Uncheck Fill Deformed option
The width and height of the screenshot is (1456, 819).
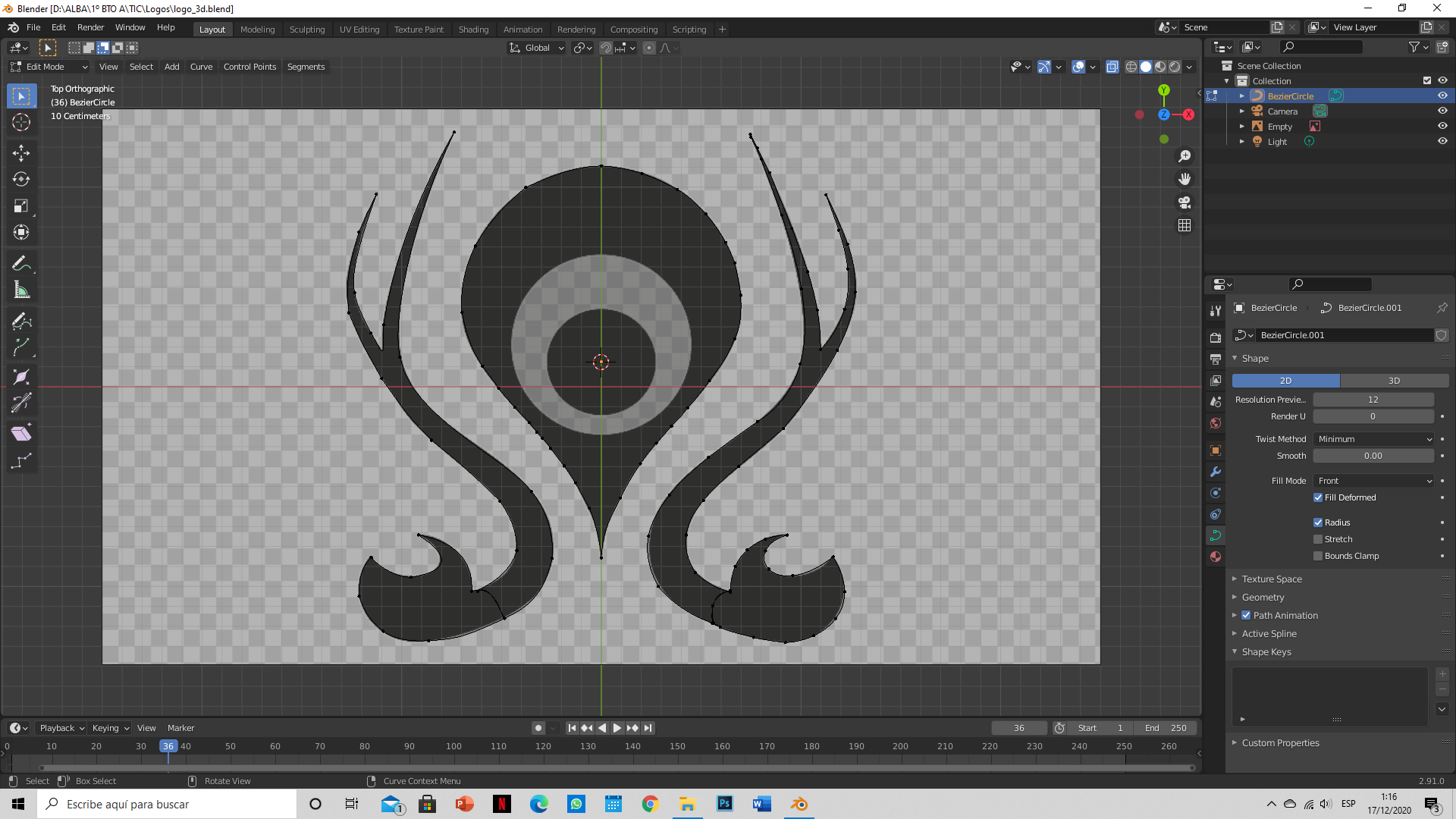click(x=1318, y=497)
